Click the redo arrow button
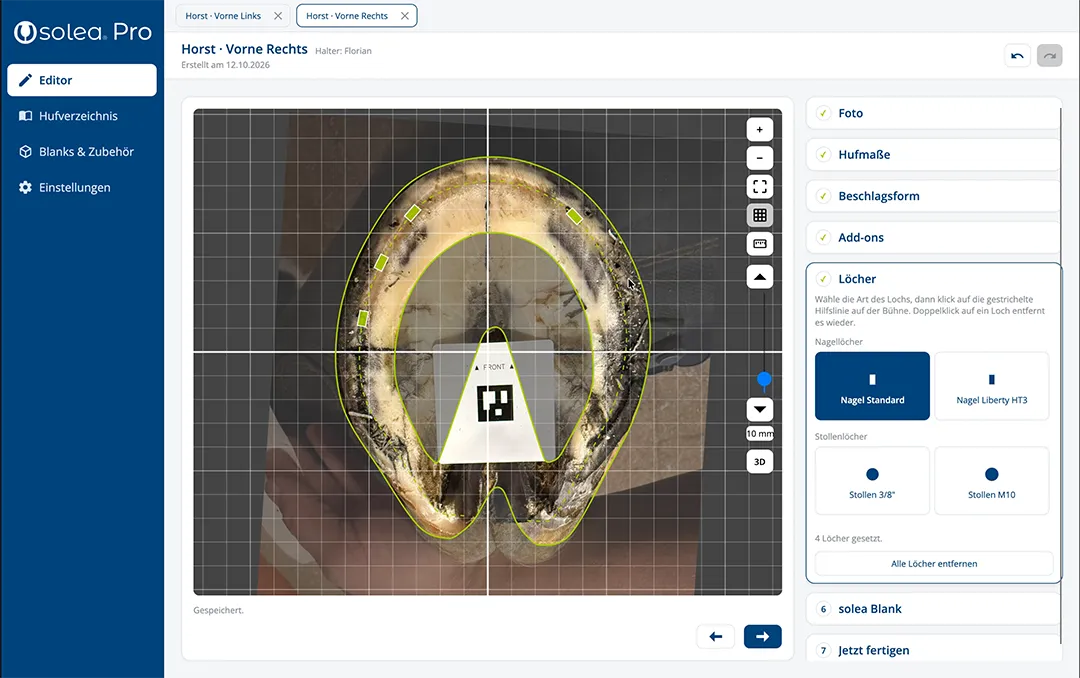The height and width of the screenshot is (678, 1080). tap(1050, 56)
